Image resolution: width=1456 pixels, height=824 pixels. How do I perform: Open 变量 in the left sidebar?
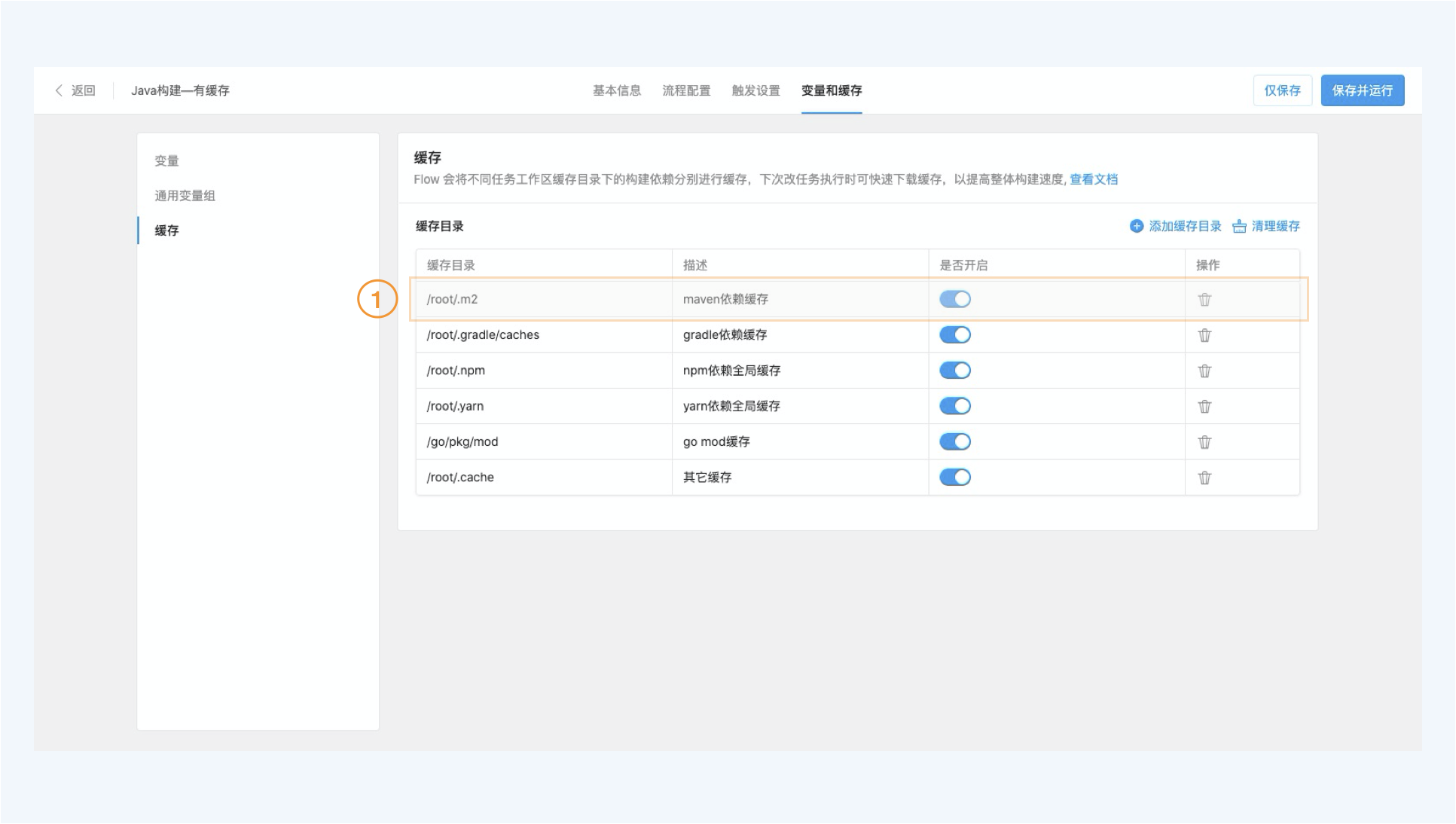(166, 160)
